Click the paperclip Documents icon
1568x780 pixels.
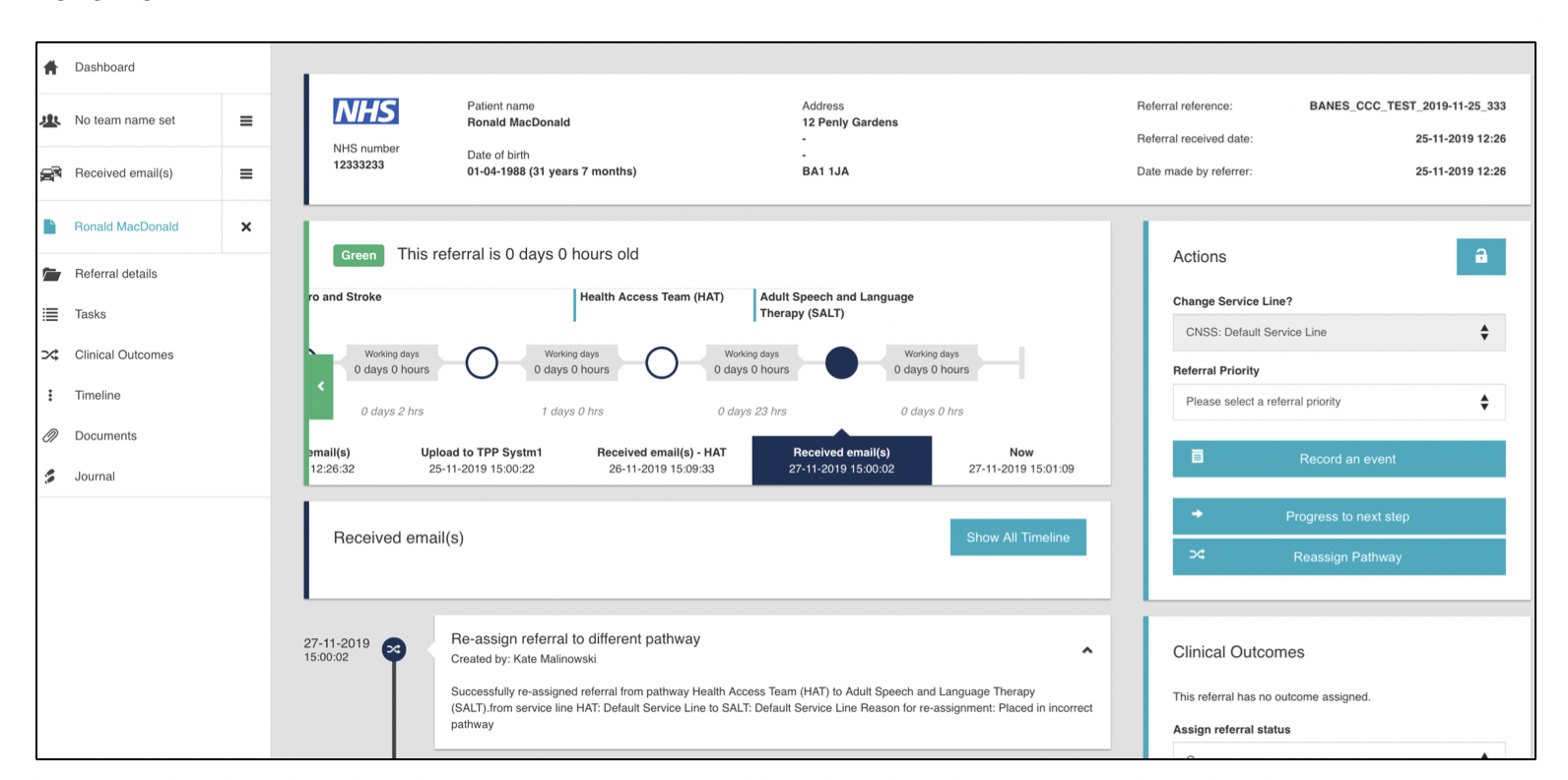(51, 436)
